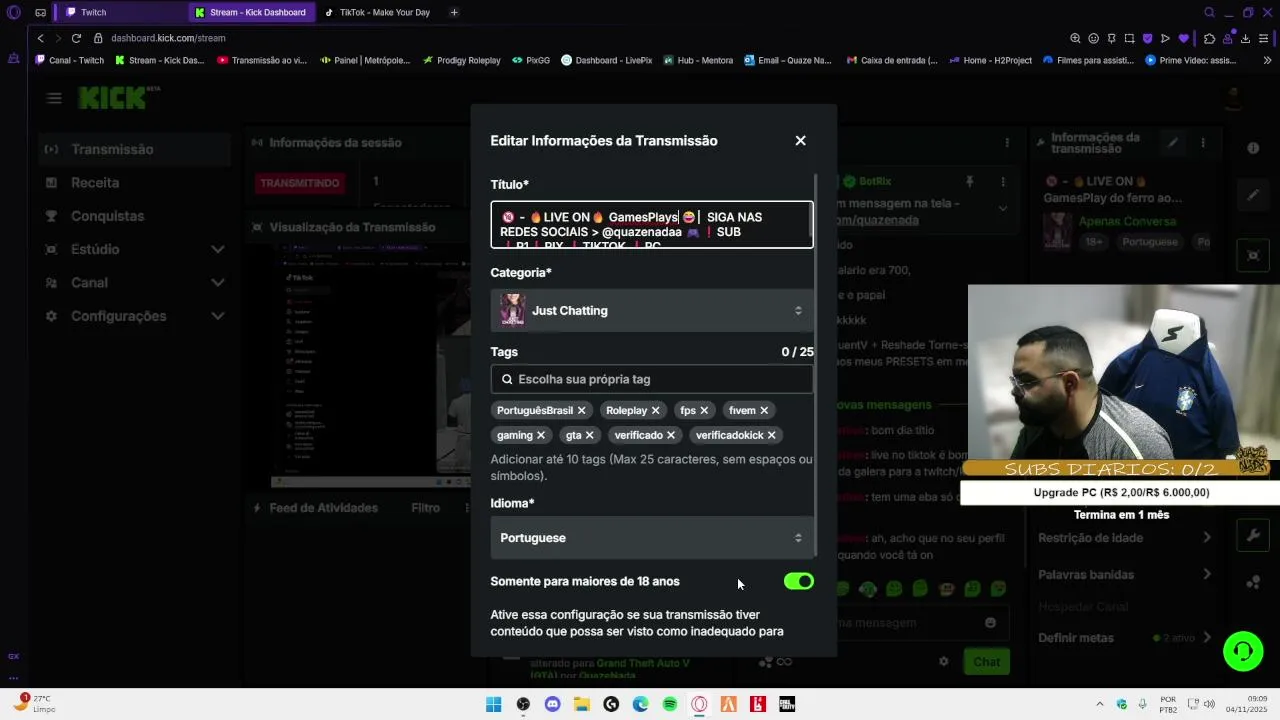Open File Explorer from the taskbar
The image size is (1280, 720).
coord(582,705)
